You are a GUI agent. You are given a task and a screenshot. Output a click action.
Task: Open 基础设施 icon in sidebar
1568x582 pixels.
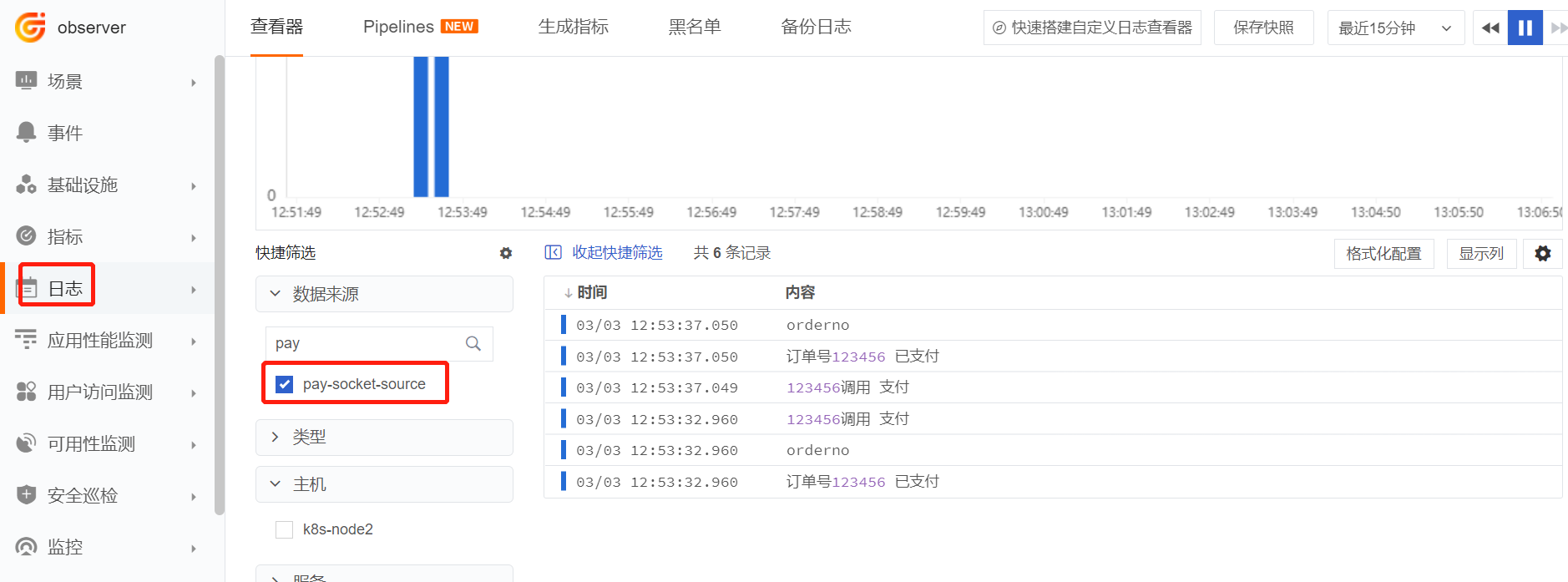[27, 184]
